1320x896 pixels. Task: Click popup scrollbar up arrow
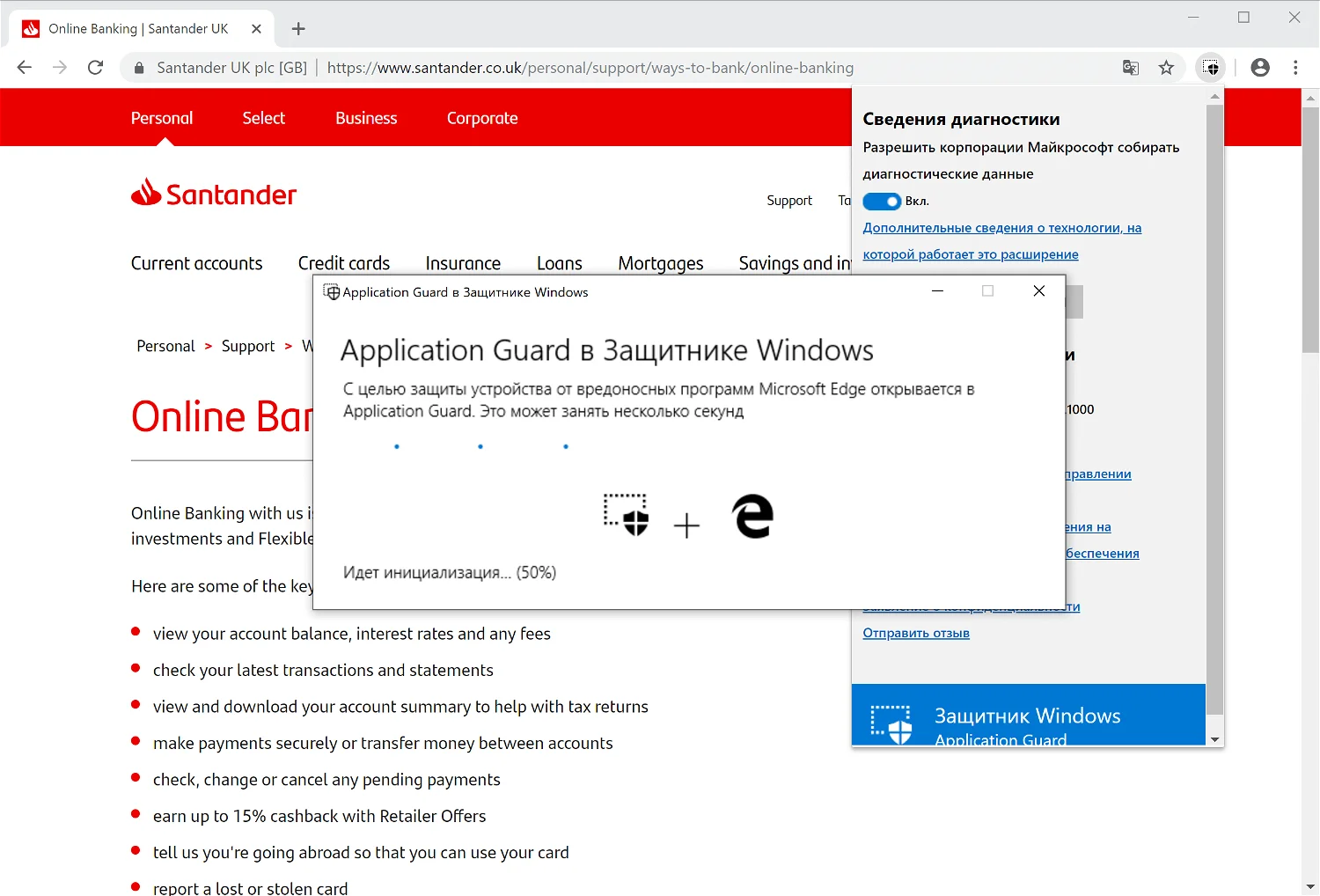[1215, 96]
